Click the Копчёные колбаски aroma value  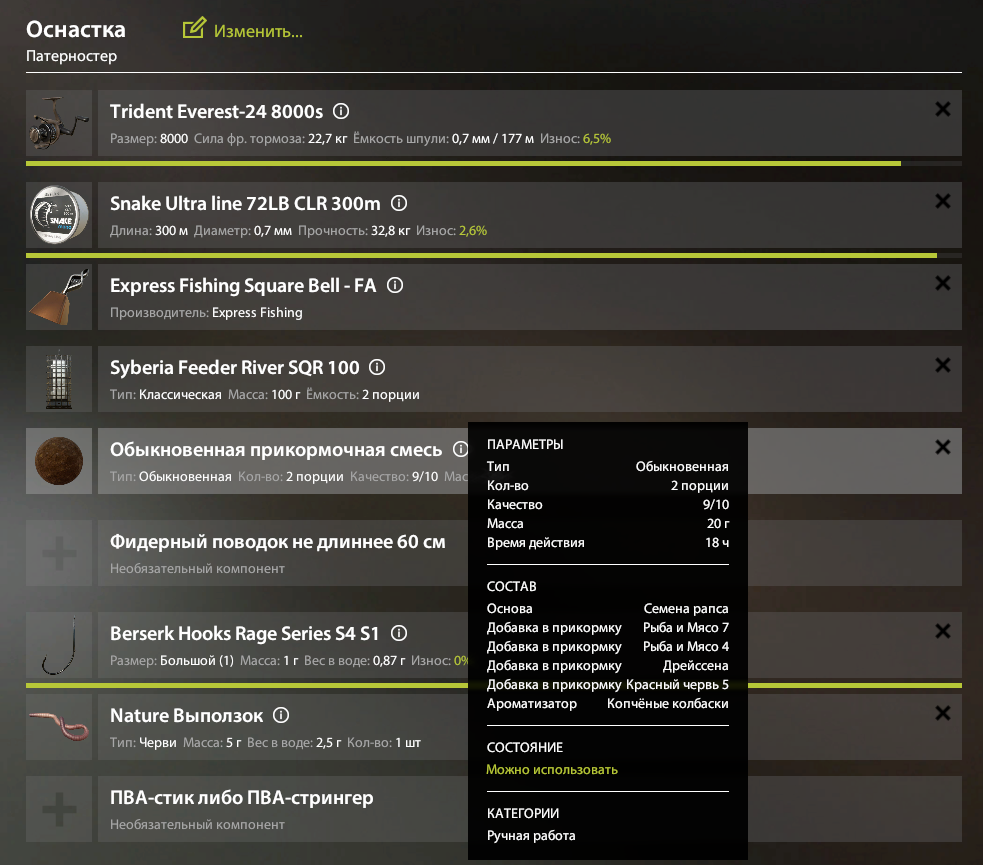[x=668, y=704]
